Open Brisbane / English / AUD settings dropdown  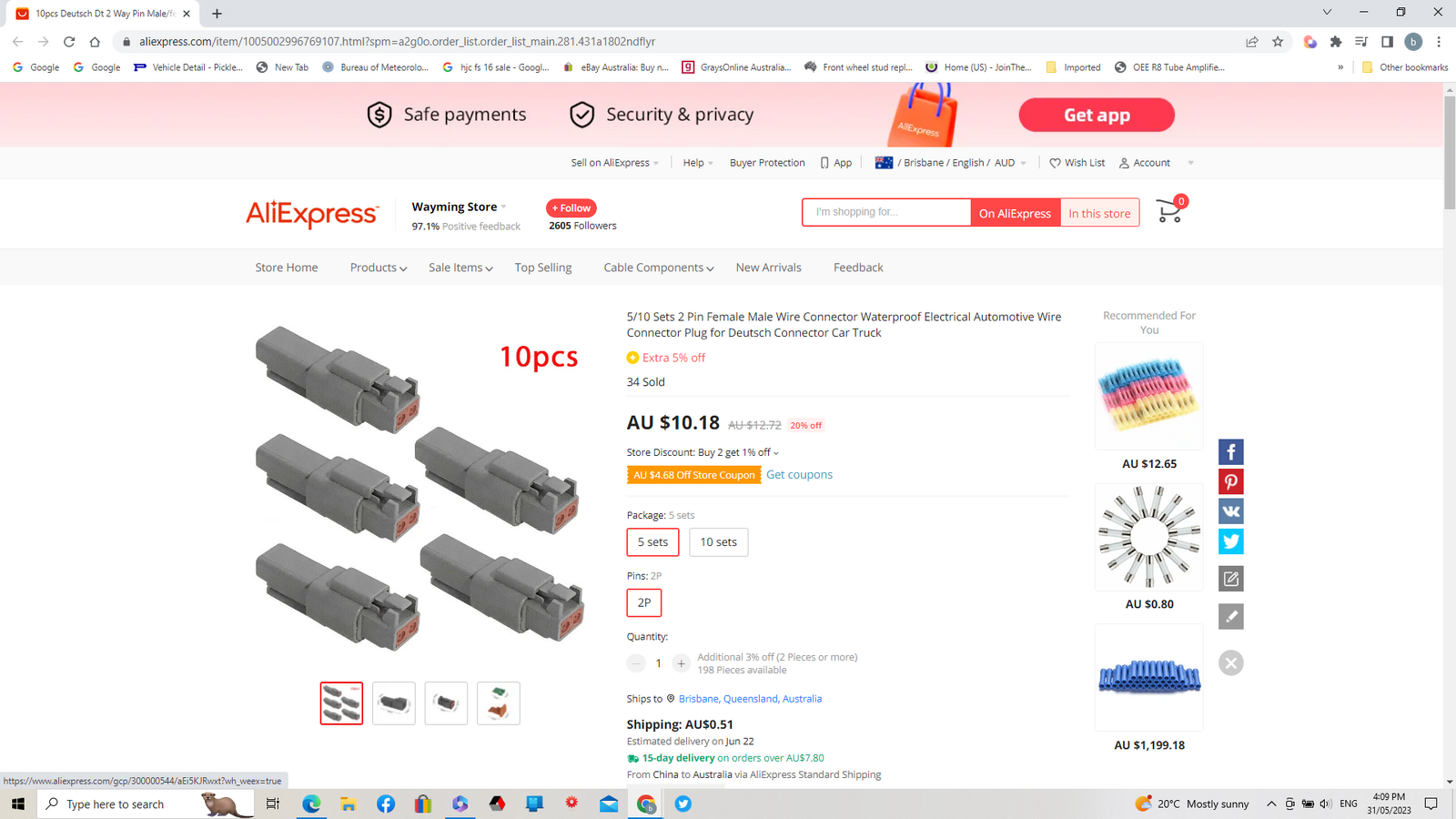point(951,163)
